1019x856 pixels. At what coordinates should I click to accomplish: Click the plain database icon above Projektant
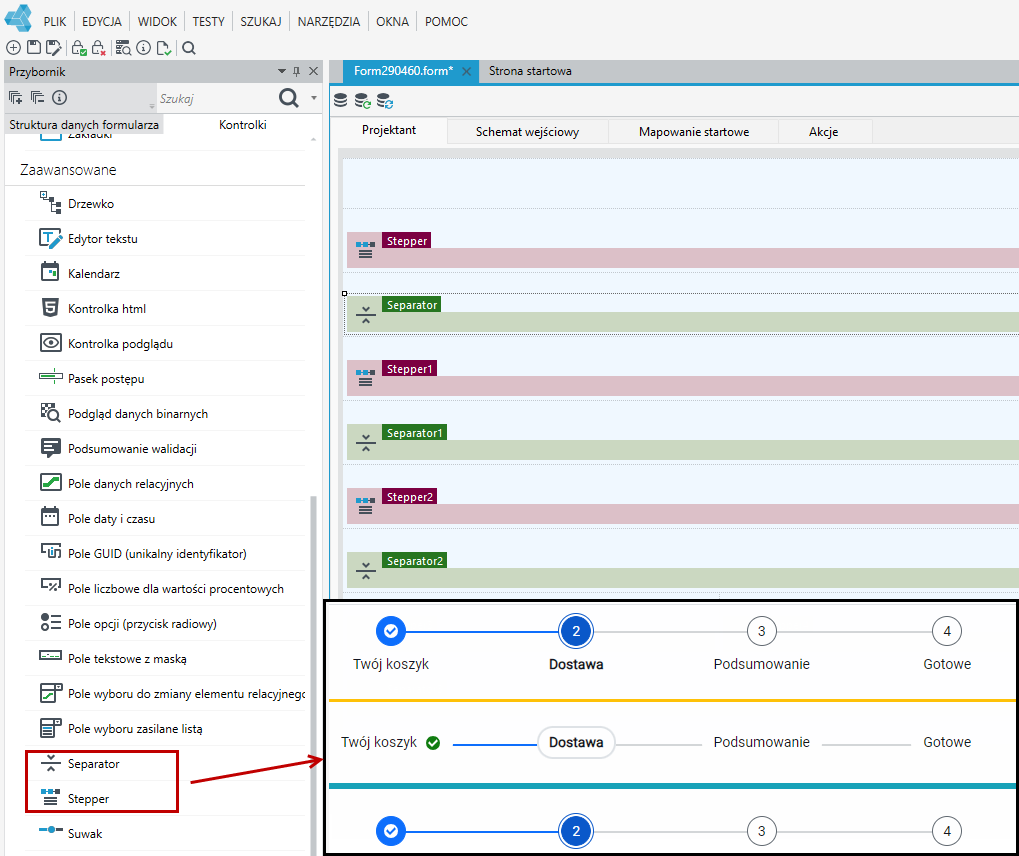pos(341,100)
